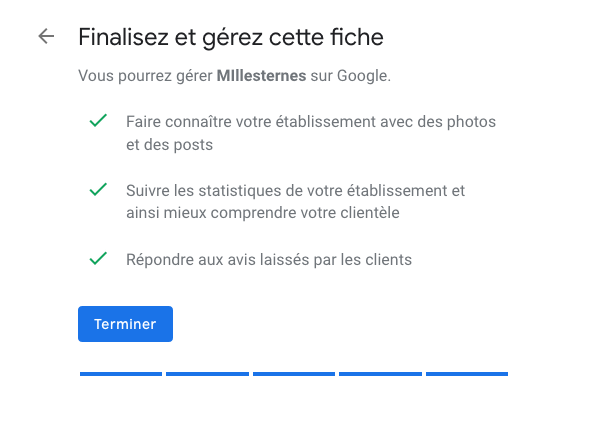Screen dimensions: 594x437
Task: Click the text 'Répondre aux avis laissés par les clients'
Action: point(269,260)
